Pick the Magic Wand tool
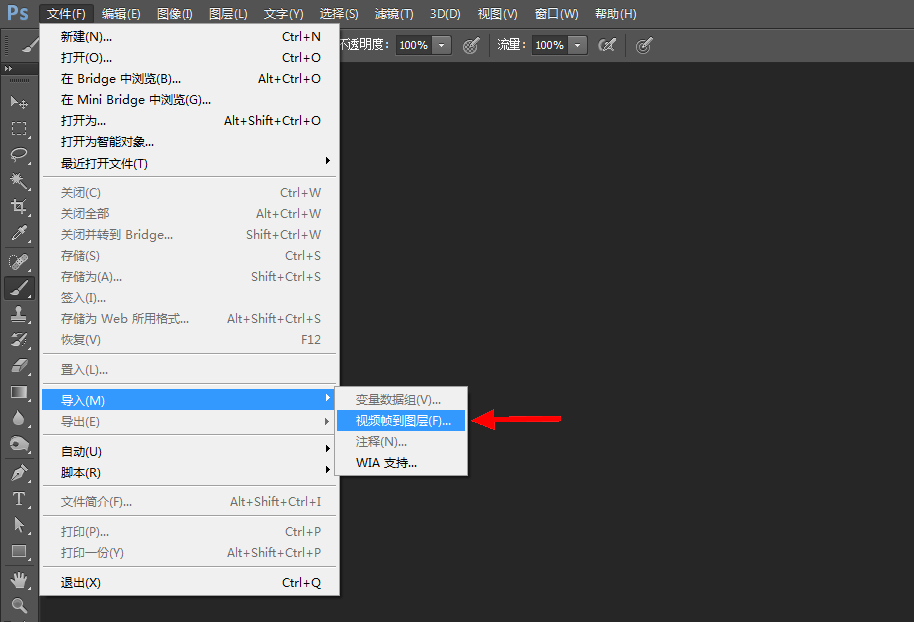Image resolution: width=914 pixels, height=622 pixels. coord(19,180)
